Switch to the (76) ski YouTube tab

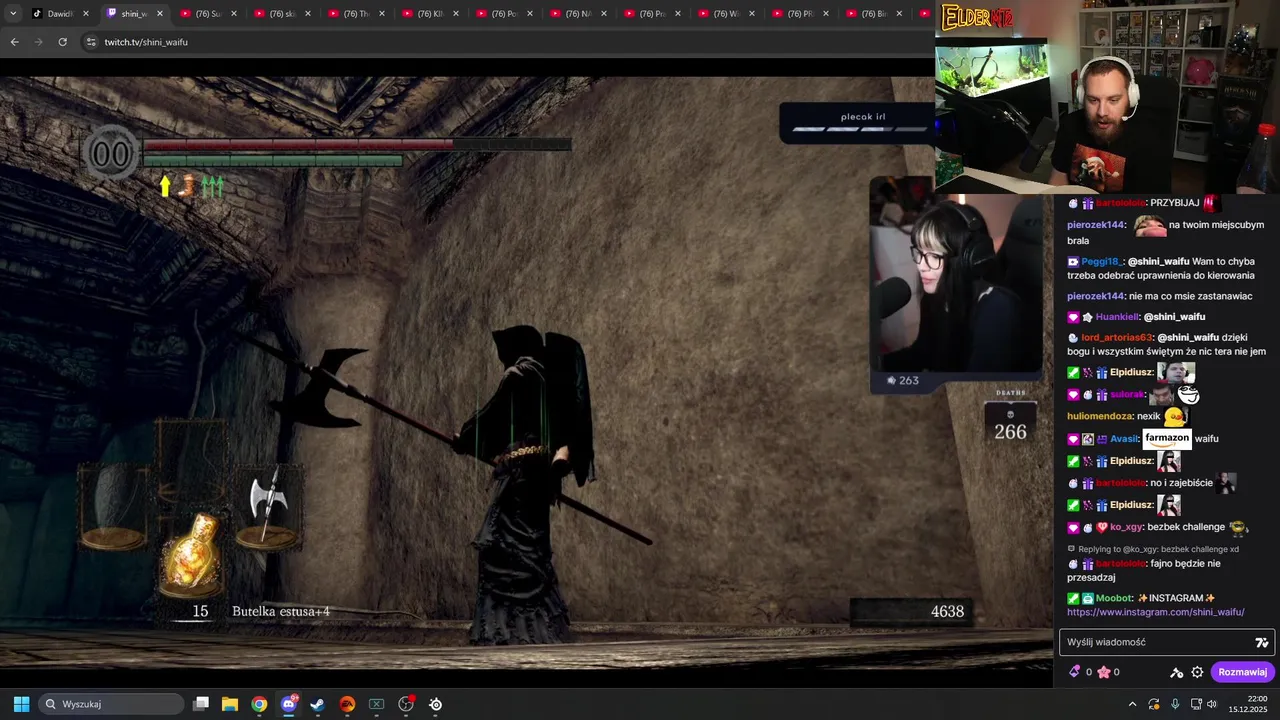pyautogui.click(x=282, y=14)
